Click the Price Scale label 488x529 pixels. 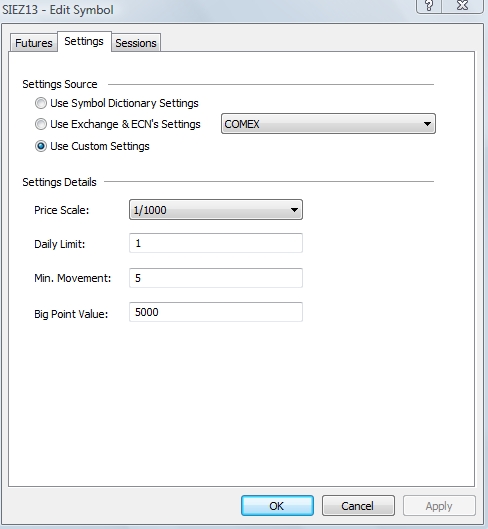pos(61,210)
